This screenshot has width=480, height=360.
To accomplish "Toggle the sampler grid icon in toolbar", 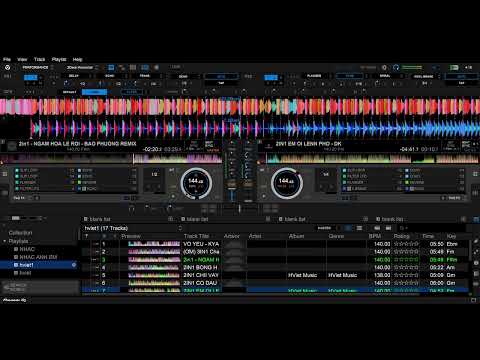I will coord(133,67).
